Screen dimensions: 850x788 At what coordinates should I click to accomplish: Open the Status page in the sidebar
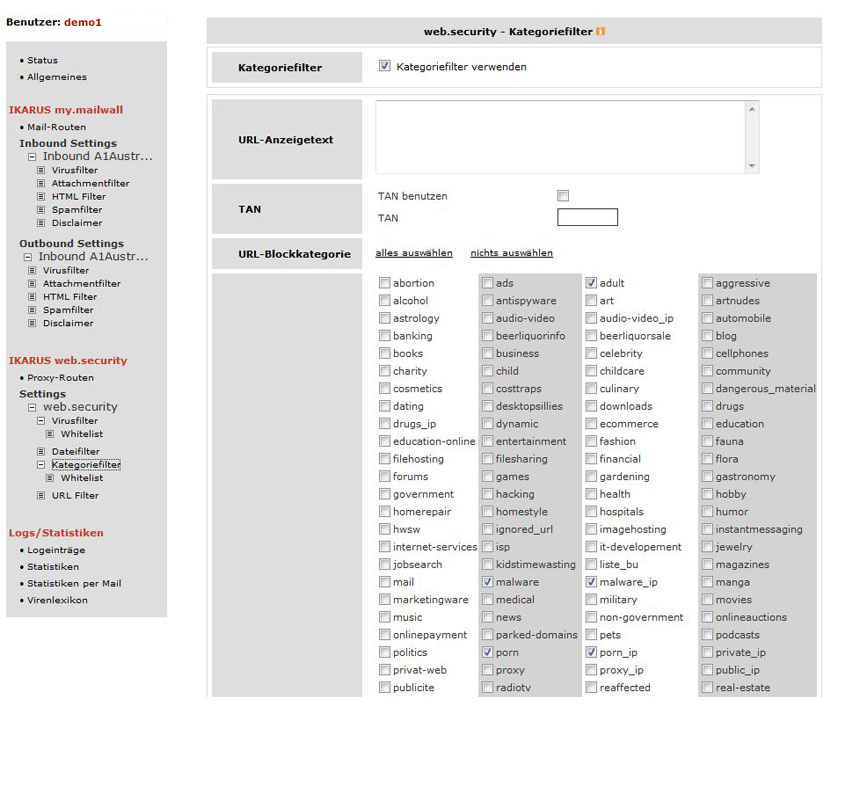click(x=42, y=61)
